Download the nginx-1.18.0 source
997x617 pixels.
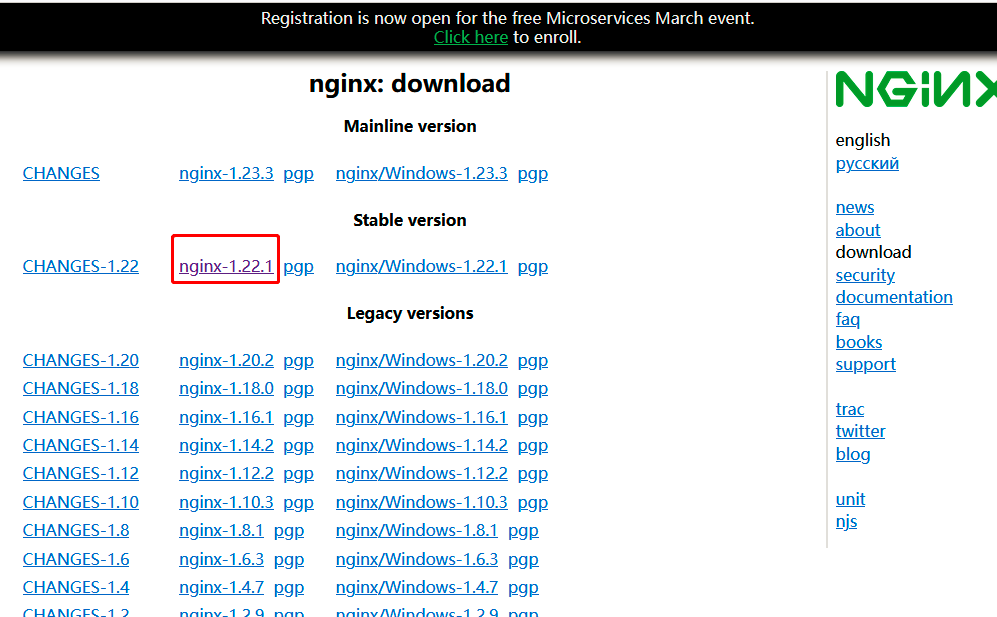(x=226, y=388)
